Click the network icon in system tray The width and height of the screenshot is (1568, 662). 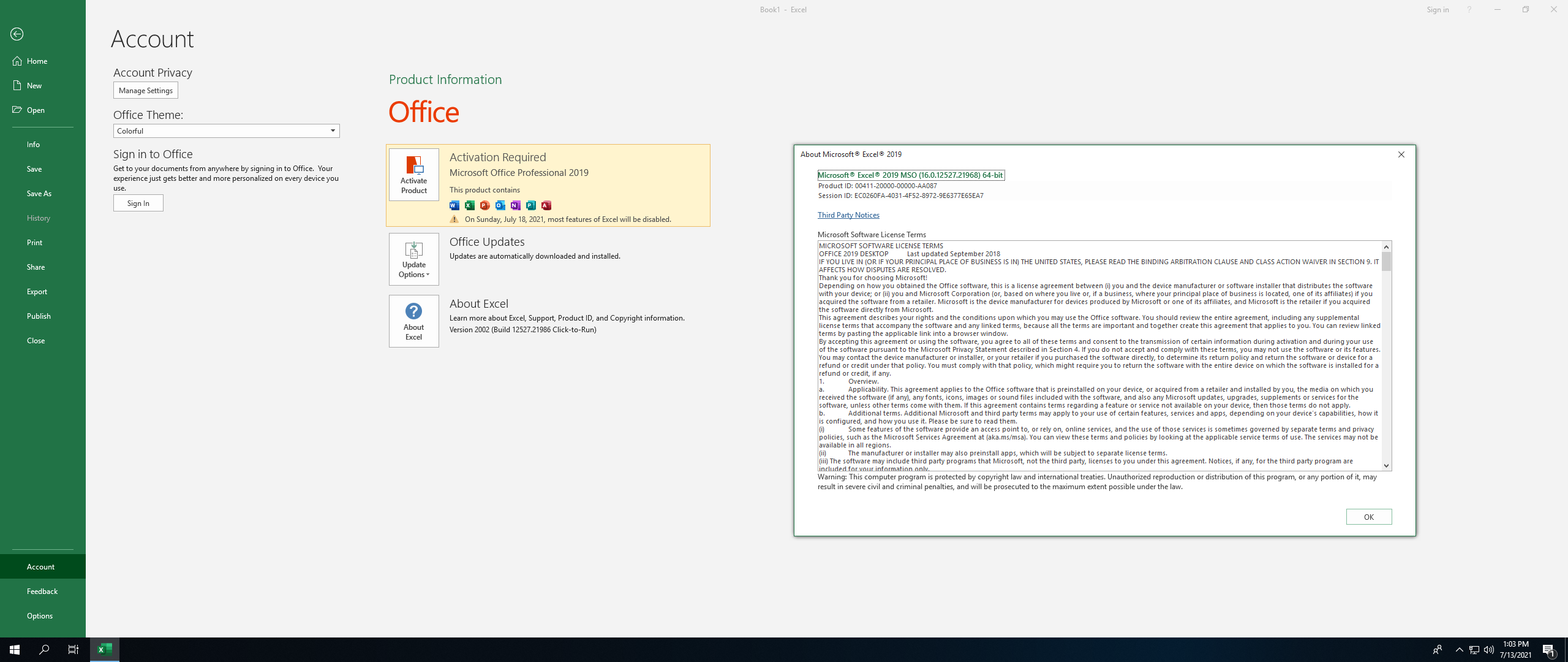tap(1474, 650)
